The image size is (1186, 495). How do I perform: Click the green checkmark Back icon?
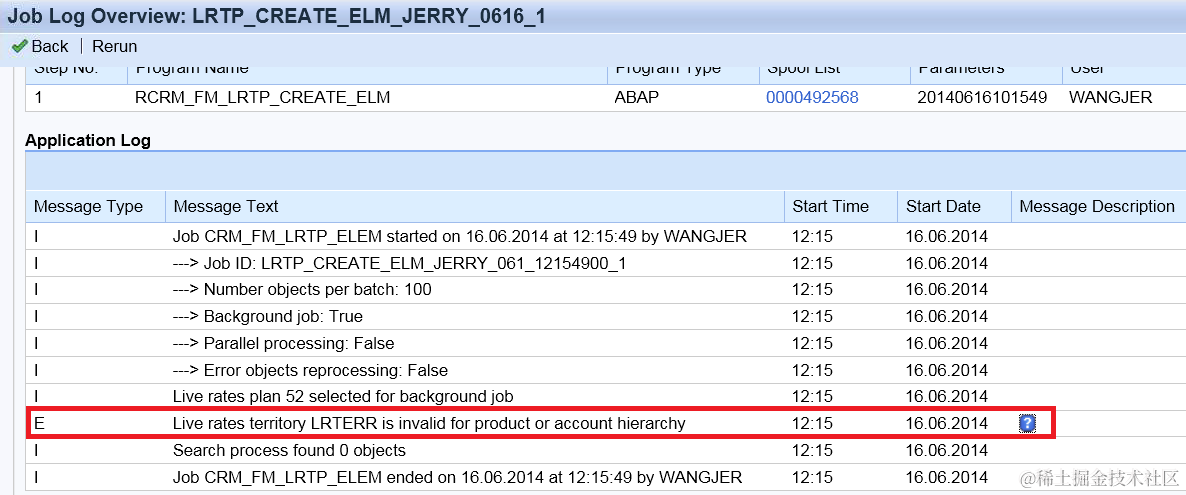(x=20, y=46)
